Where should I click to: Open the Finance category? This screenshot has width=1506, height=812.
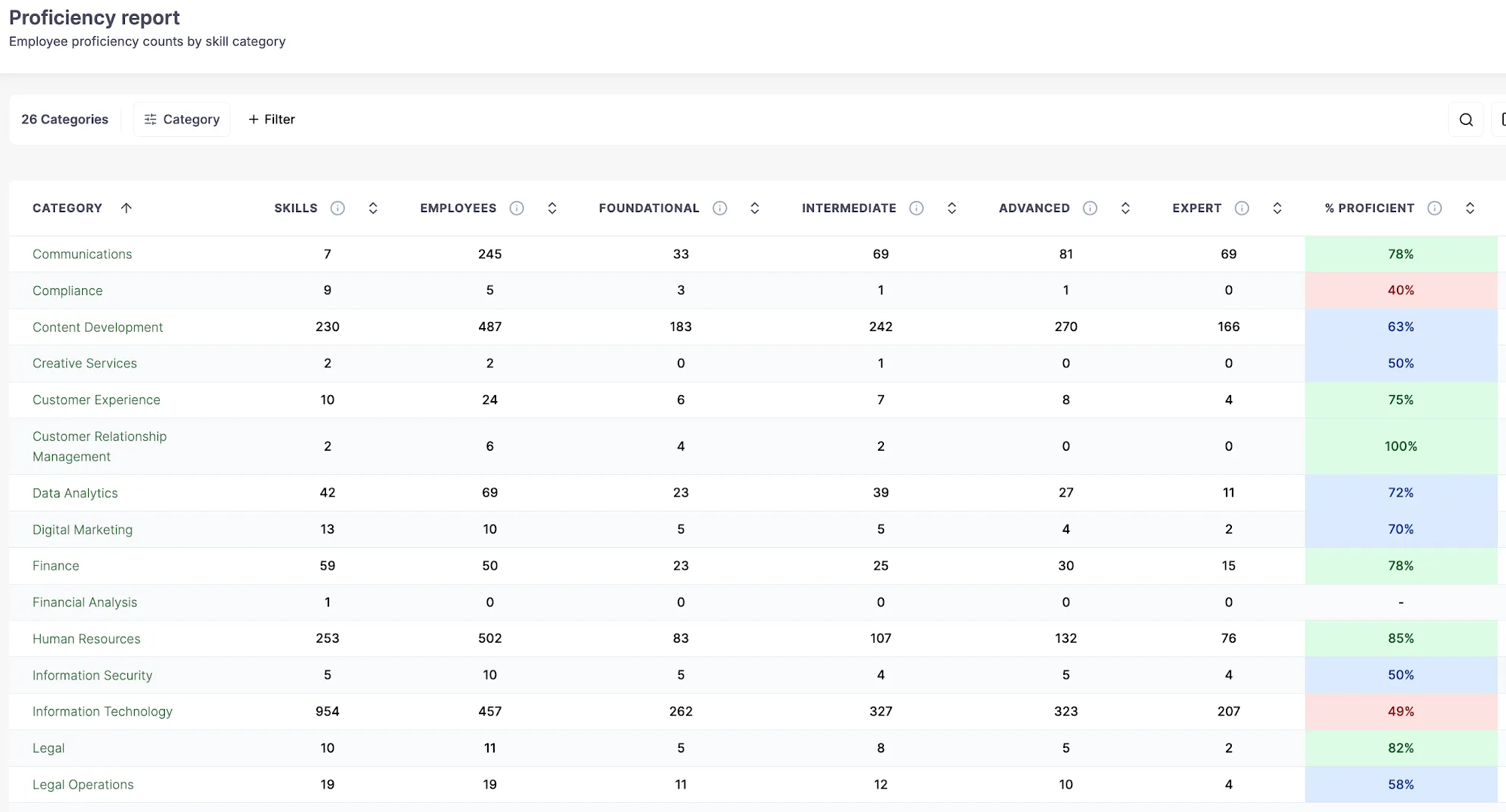click(56, 566)
